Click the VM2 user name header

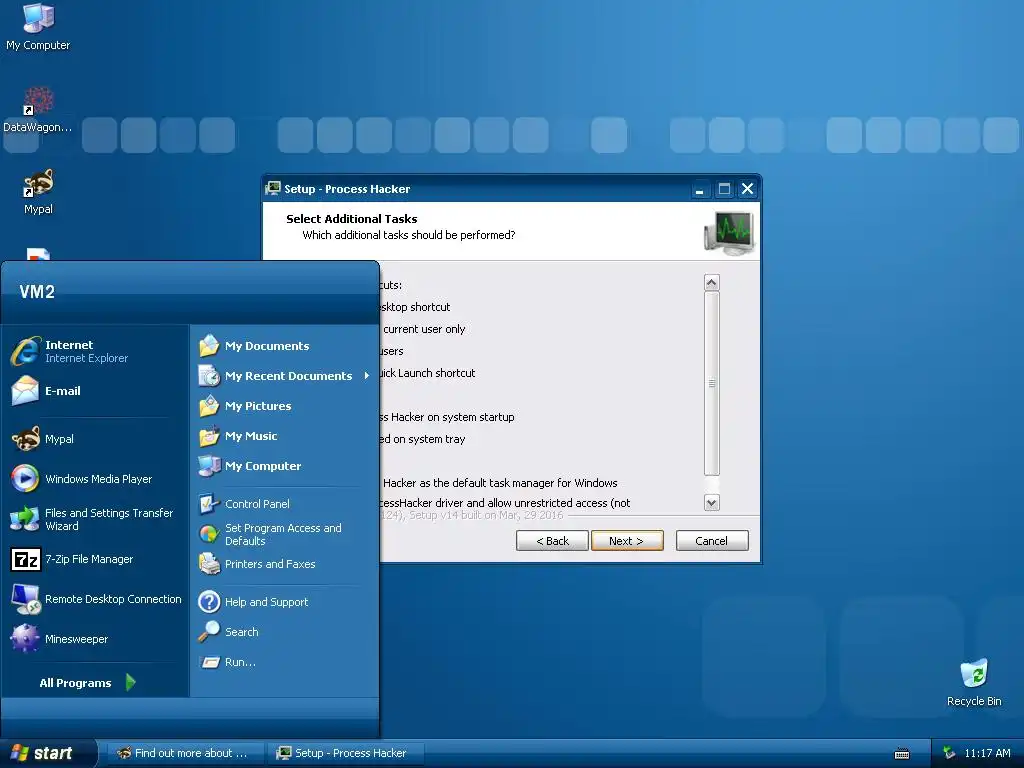point(37,291)
